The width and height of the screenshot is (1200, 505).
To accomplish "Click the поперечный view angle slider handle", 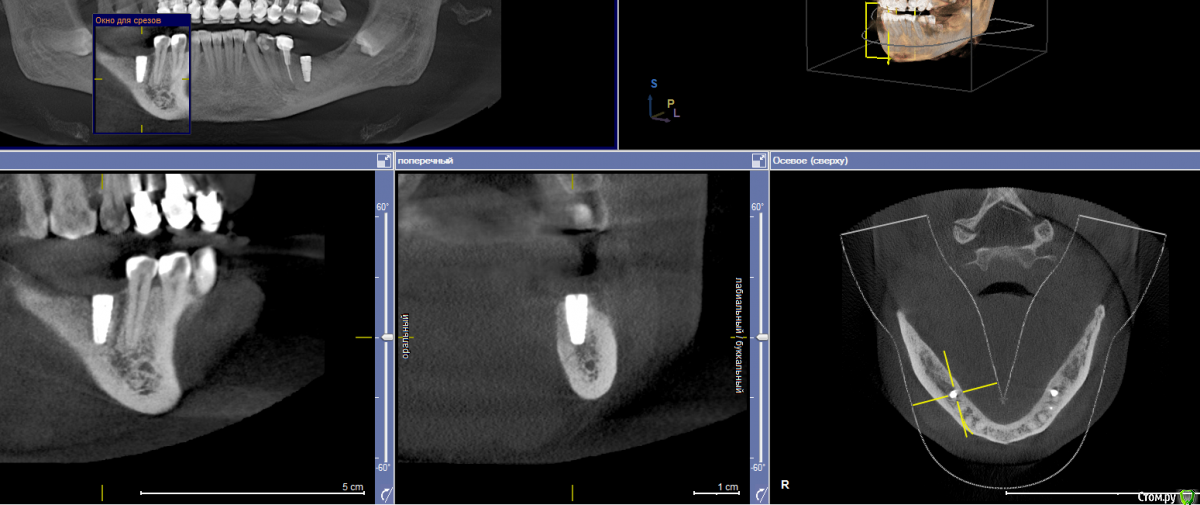I will click(x=760, y=338).
